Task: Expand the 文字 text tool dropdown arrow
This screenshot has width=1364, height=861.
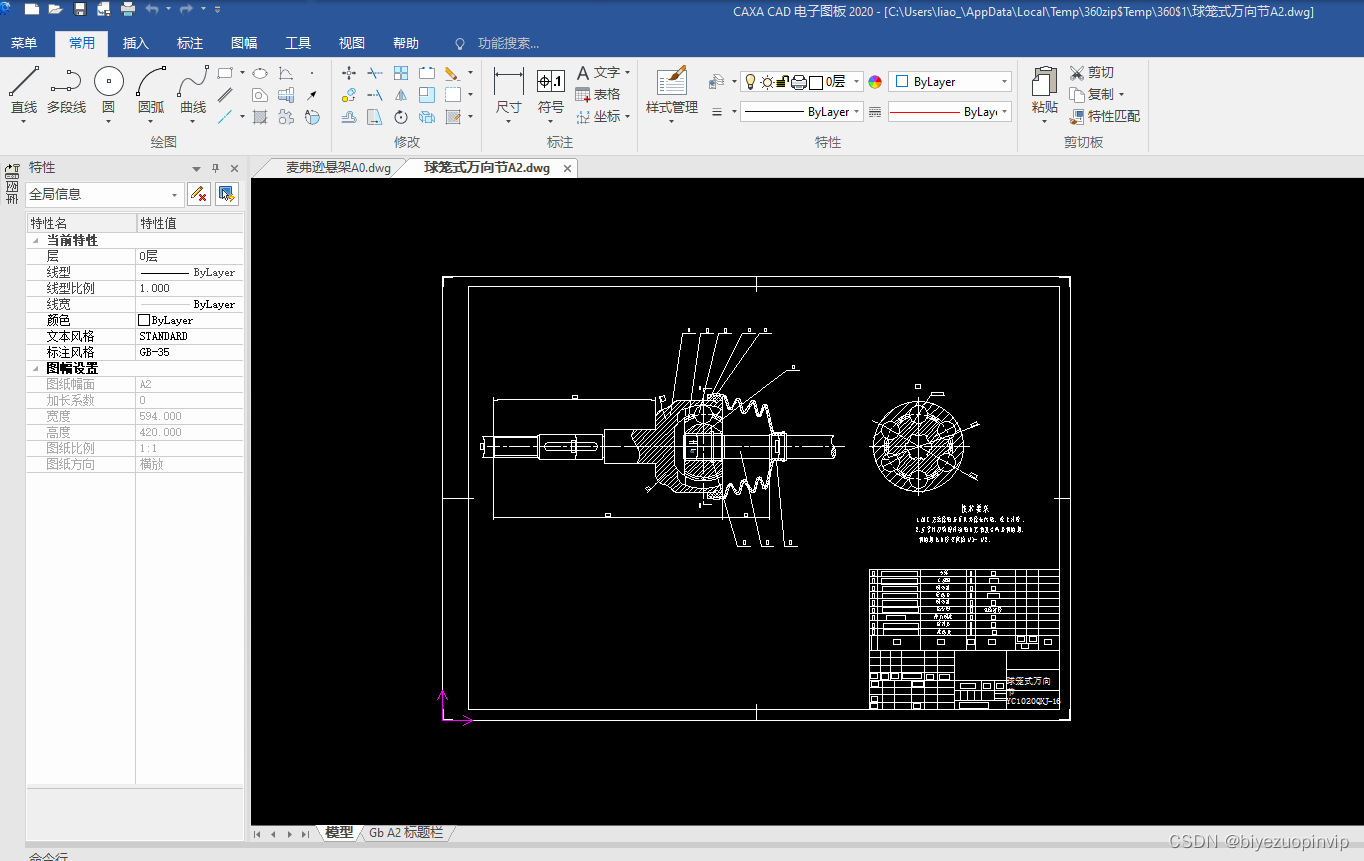Action: pyautogui.click(x=628, y=73)
